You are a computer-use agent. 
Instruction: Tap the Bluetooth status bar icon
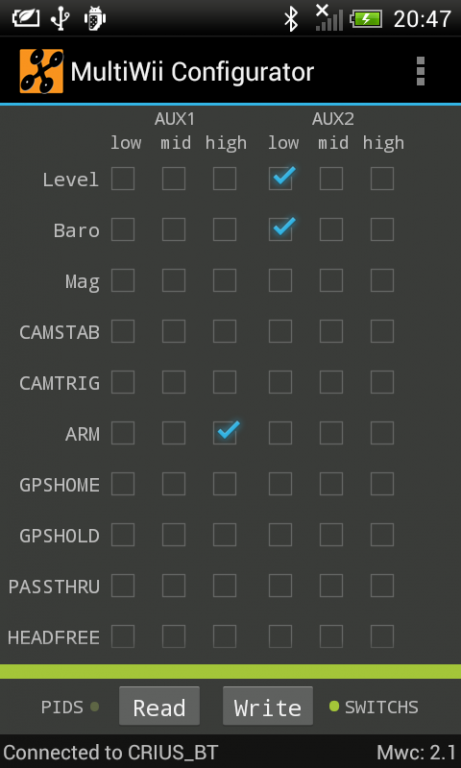coord(291,19)
